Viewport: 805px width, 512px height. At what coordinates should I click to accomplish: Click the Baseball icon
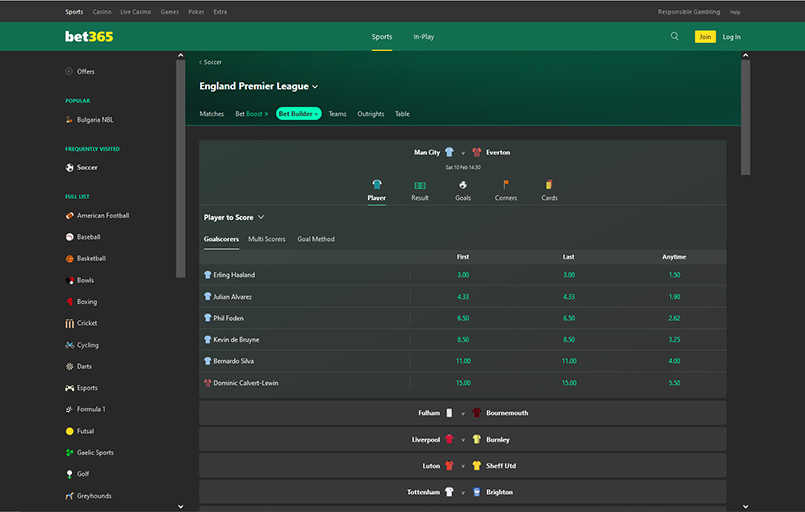click(x=69, y=237)
